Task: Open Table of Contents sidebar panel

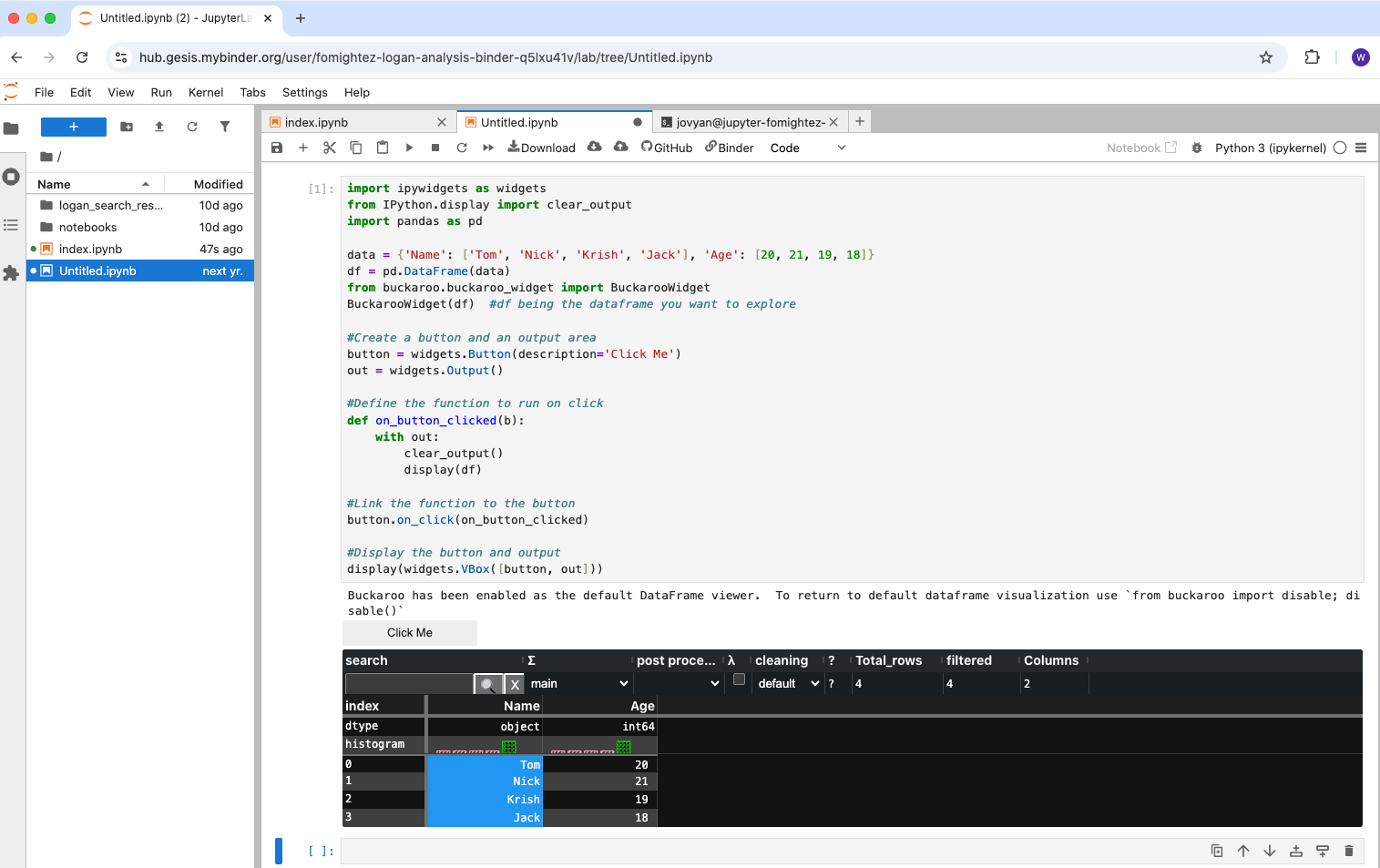Action: click(11, 225)
